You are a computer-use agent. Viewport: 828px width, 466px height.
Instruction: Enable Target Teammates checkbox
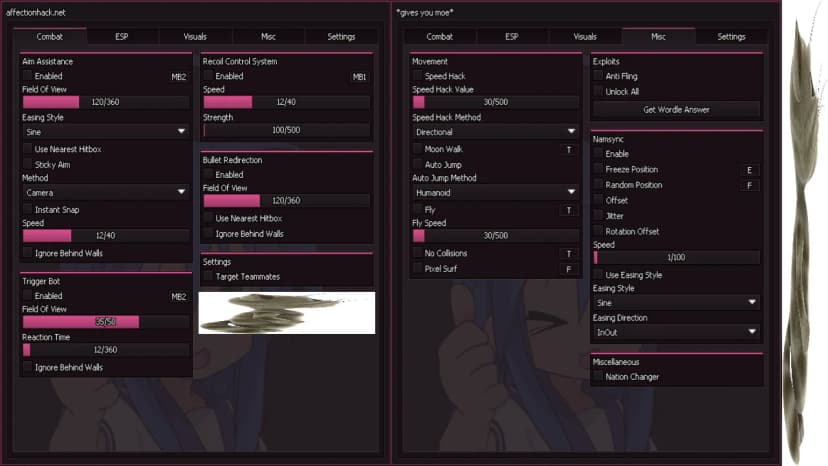(x=208, y=276)
